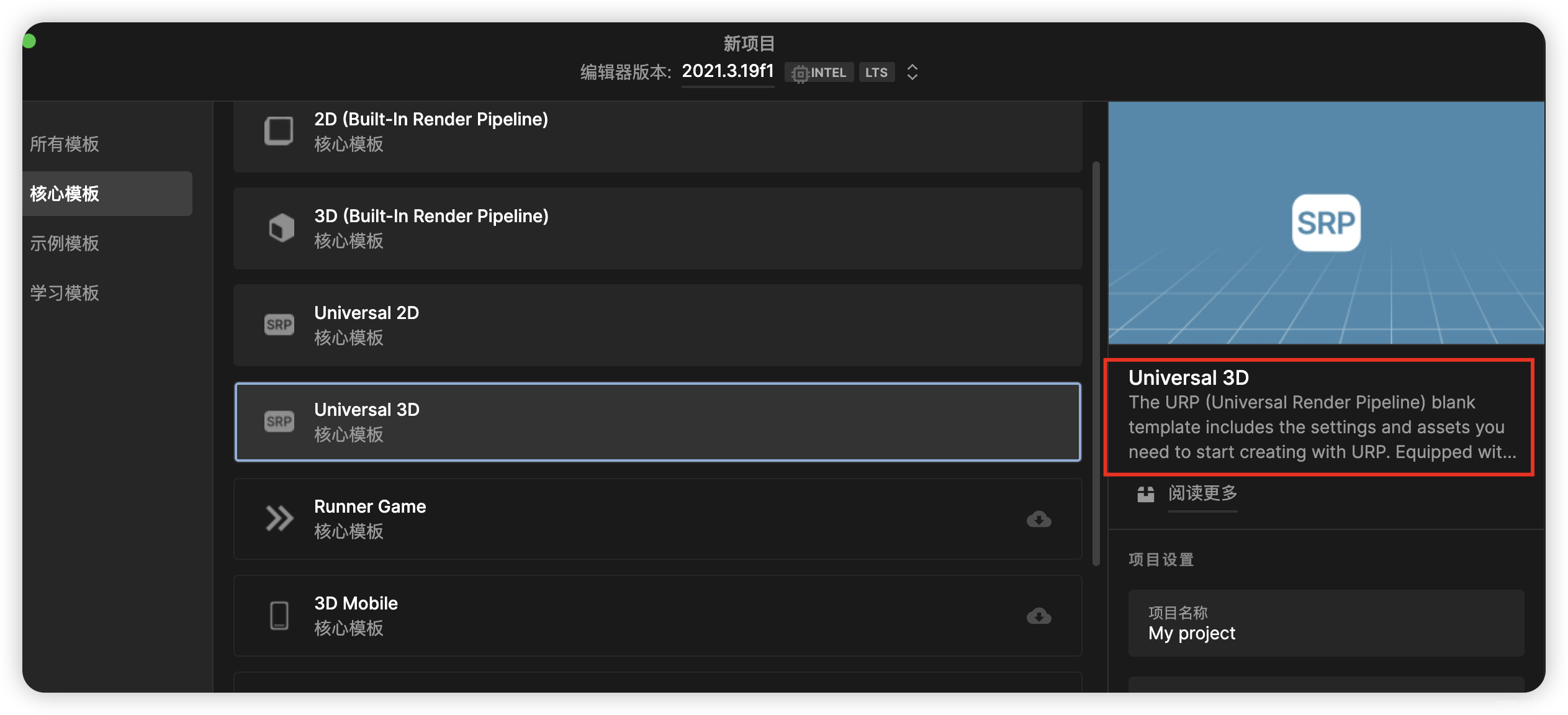
Task: Click the download cloud icon for 3D Mobile
Action: click(1040, 616)
